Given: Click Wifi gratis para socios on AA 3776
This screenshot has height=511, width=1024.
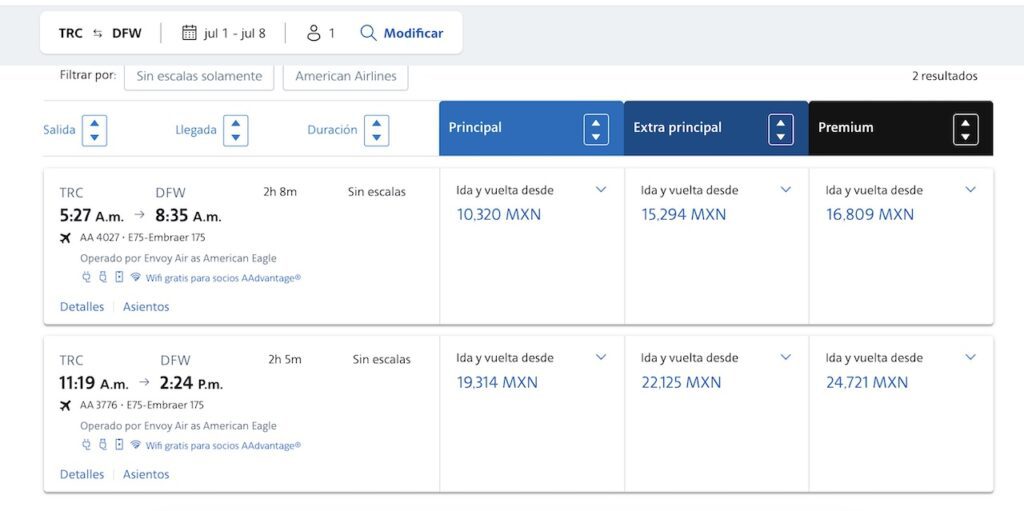Looking at the screenshot, I should tap(223, 445).
